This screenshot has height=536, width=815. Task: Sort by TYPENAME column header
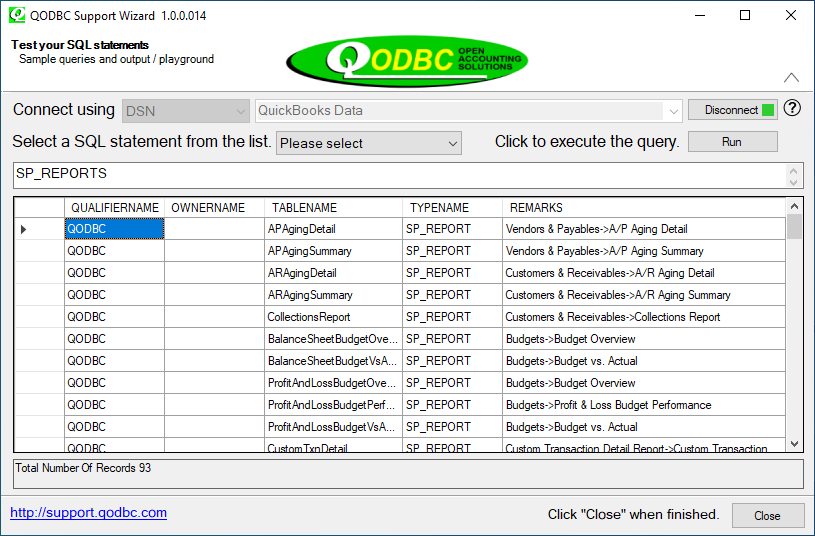click(x=452, y=207)
